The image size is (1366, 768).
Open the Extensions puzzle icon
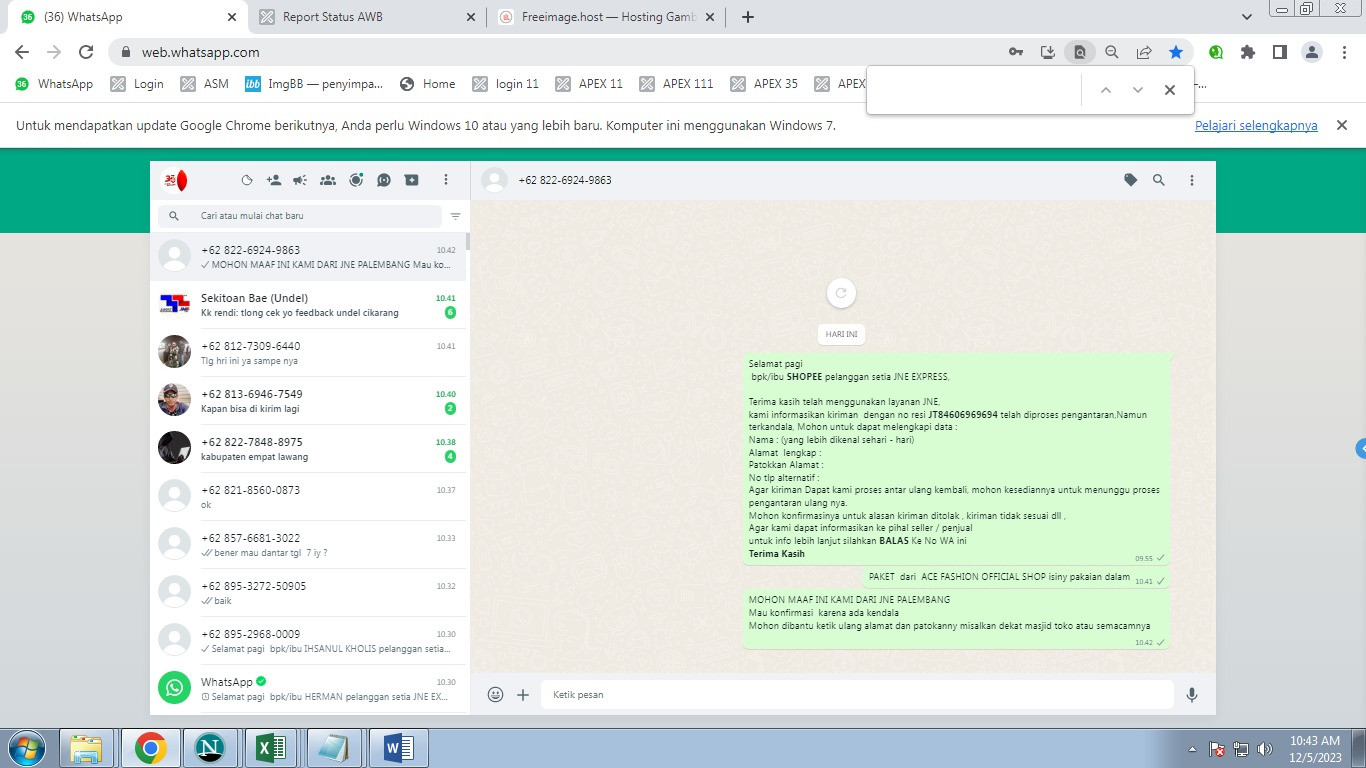click(1248, 52)
